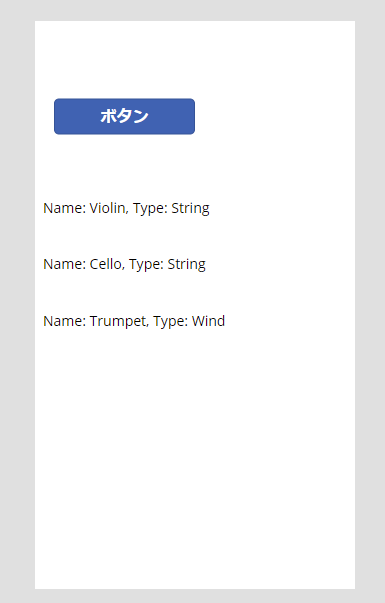This screenshot has height=603, width=385.
Task: Click blank canvas beside the ボタン button
Action: pyautogui.click(x=273, y=117)
